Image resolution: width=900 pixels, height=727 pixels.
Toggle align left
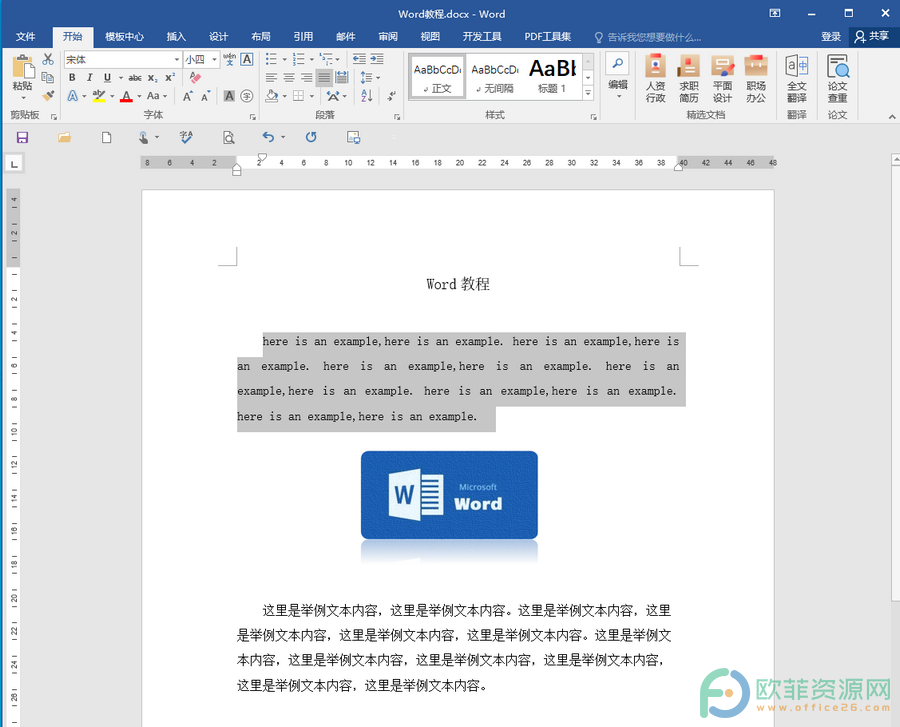tap(271, 77)
